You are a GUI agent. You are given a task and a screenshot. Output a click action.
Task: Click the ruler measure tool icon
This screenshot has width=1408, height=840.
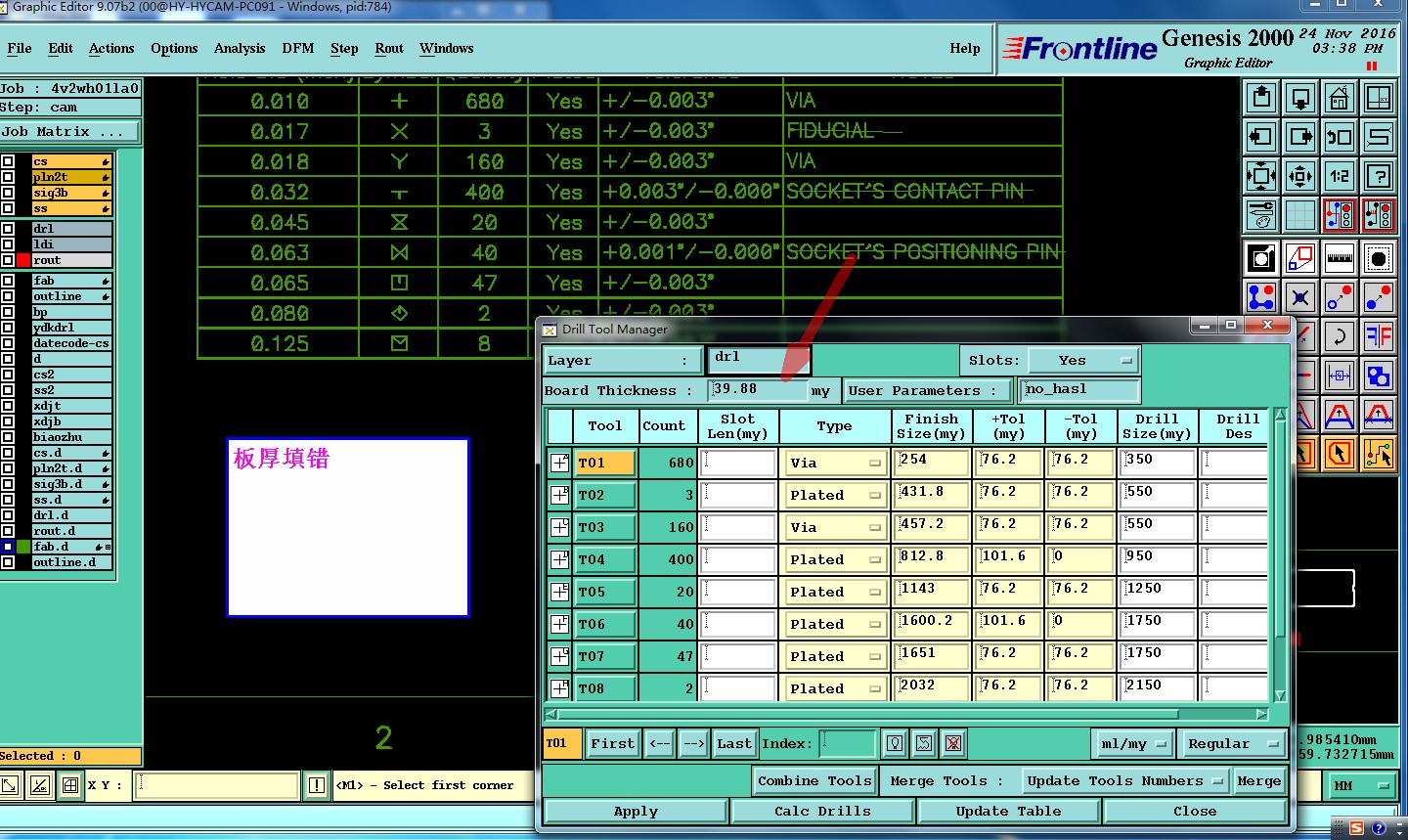click(x=1340, y=259)
